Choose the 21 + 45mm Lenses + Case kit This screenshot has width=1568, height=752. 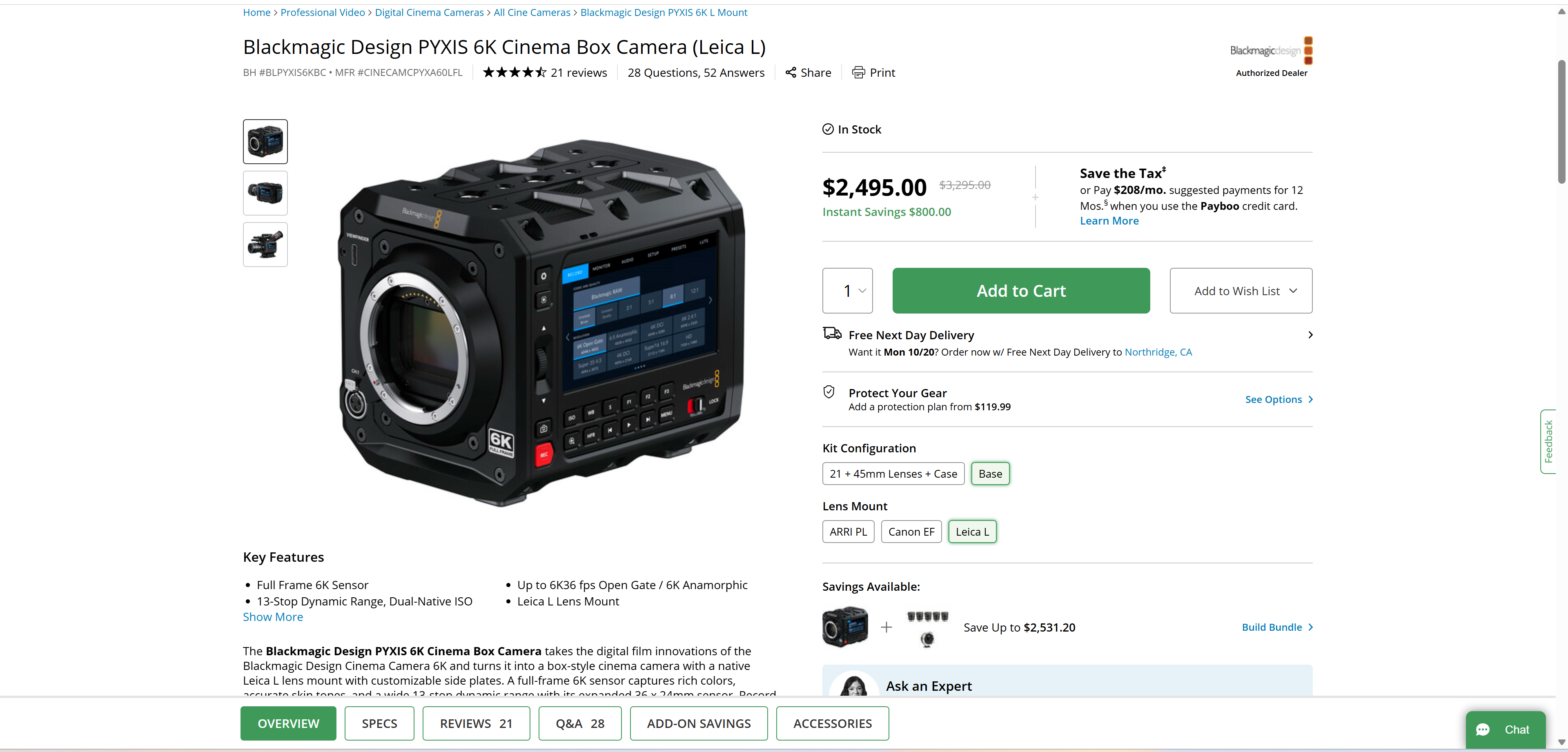893,474
